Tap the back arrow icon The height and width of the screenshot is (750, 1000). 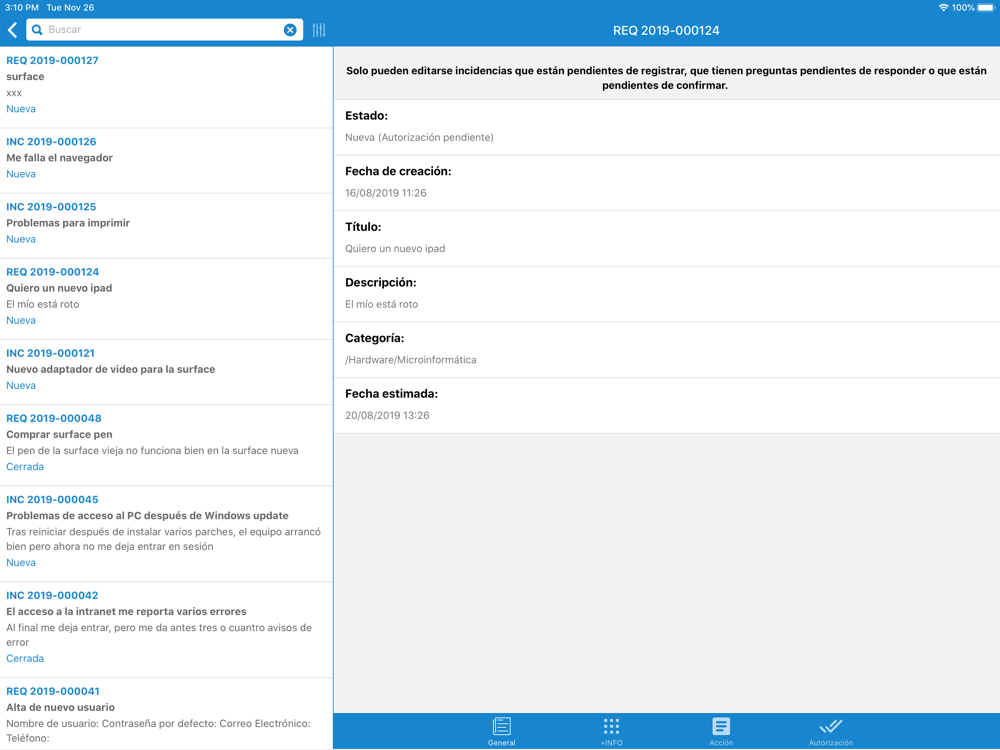point(13,30)
